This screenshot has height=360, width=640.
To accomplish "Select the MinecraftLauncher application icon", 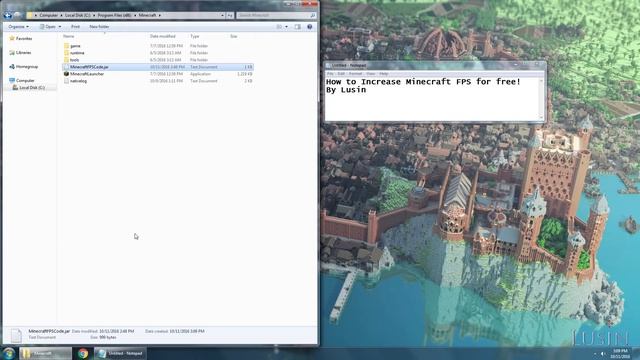I will pyautogui.click(x=67, y=74).
